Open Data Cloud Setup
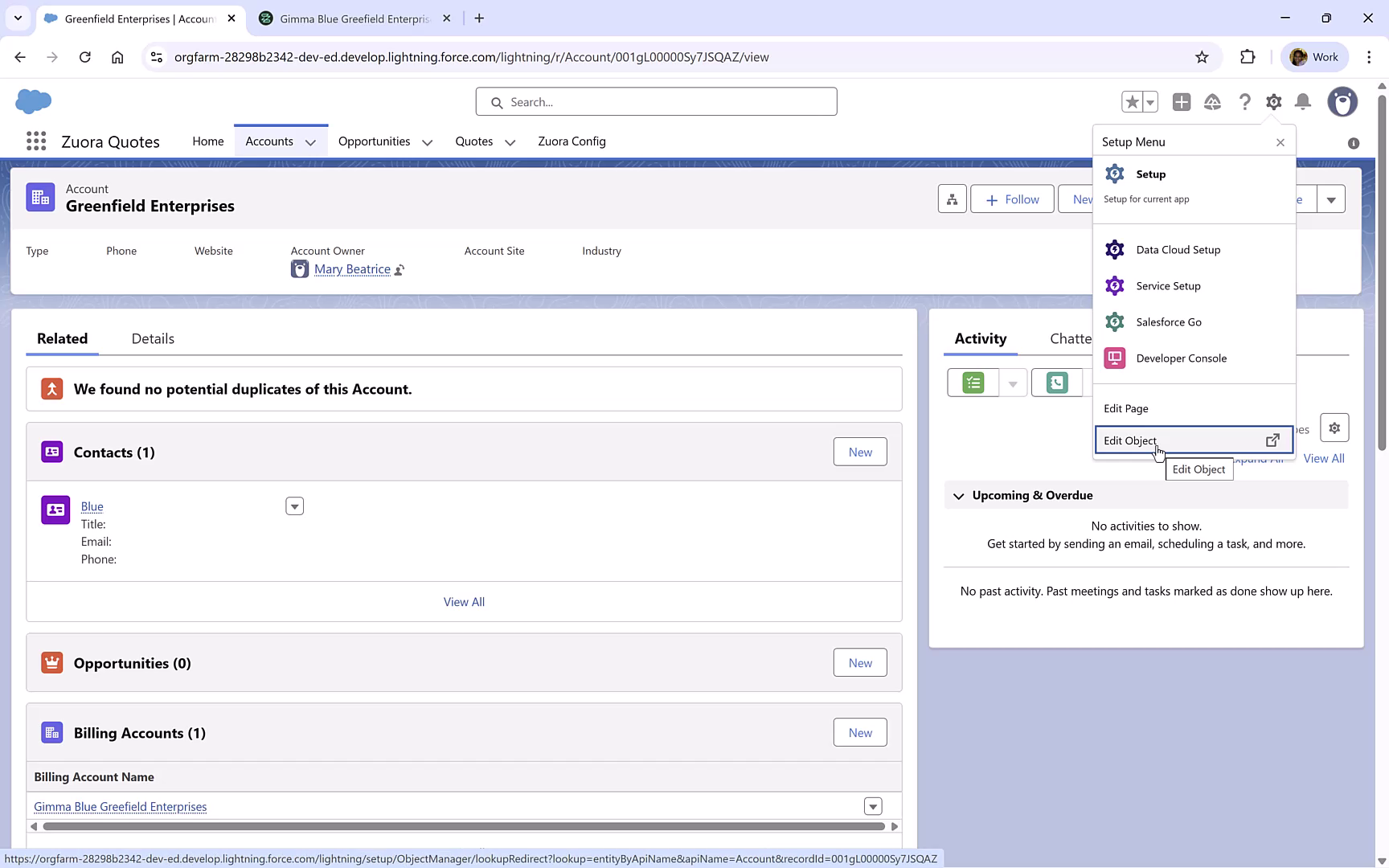Viewport: 1389px width, 868px height. (x=1178, y=249)
